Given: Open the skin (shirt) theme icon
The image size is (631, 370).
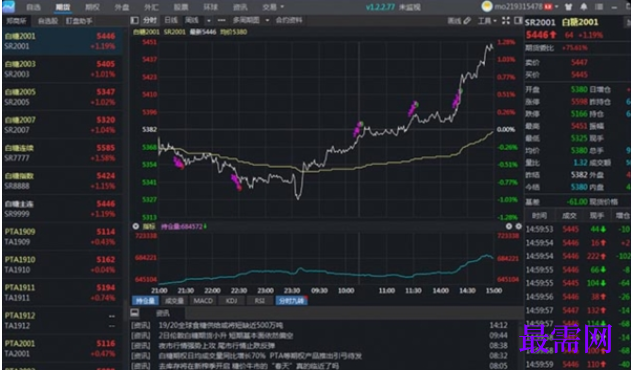Looking at the screenshot, I should coord(569,7).
